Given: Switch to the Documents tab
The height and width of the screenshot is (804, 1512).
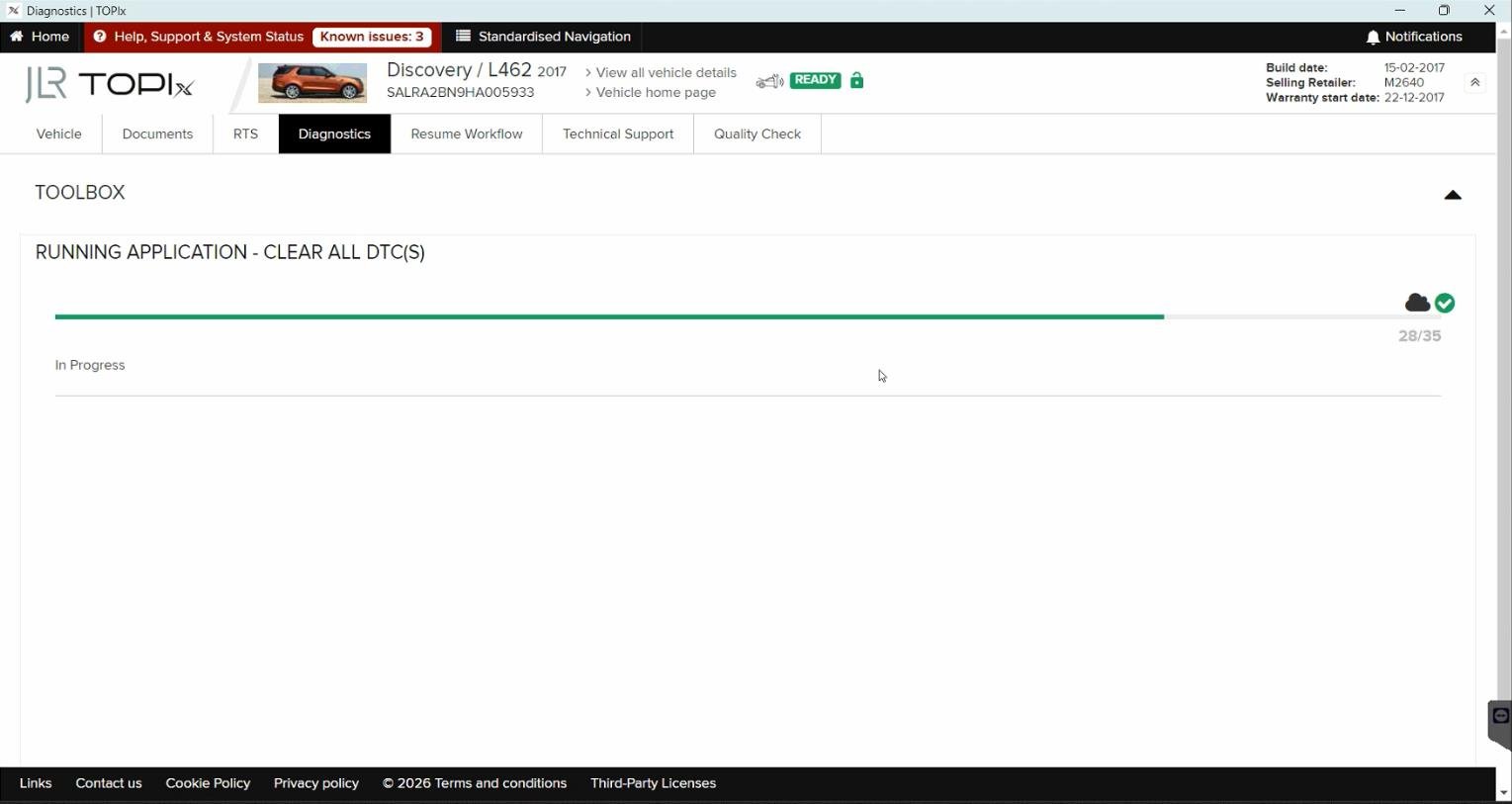Looking at the screenshot, I should pyautogui.click(x=157, y=134).
